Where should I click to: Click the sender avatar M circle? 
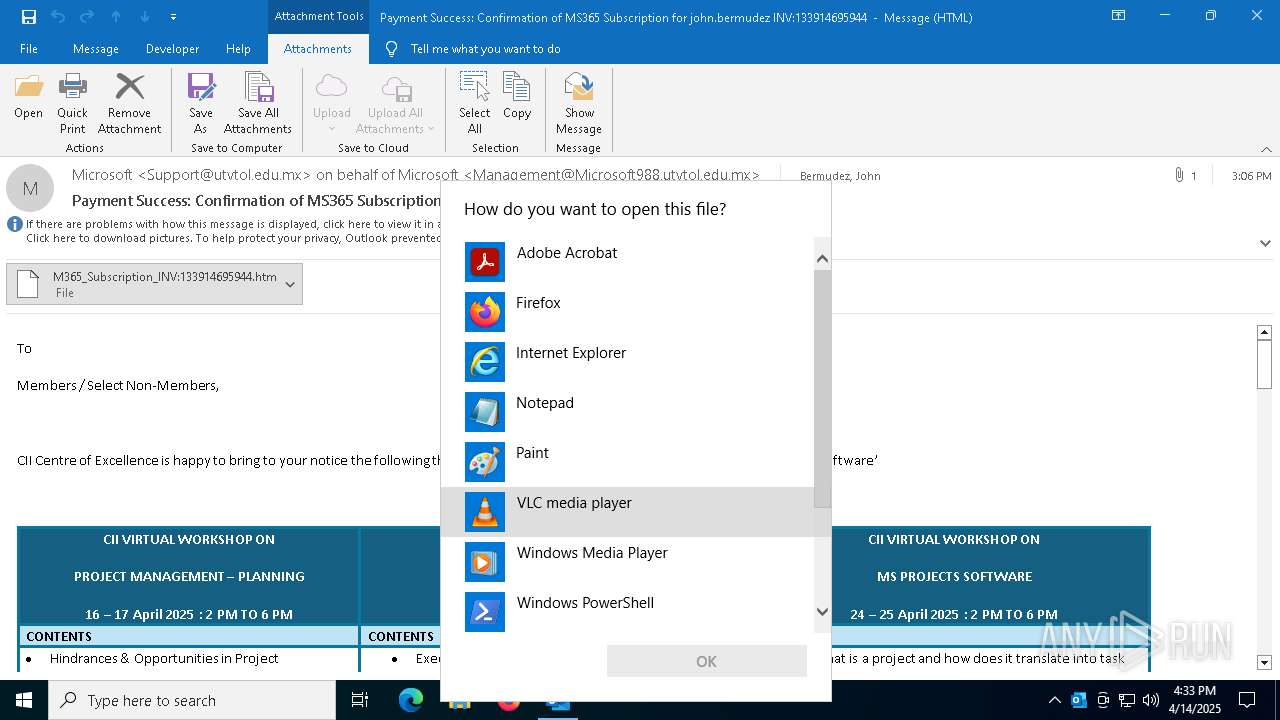[x=30, y=188]
